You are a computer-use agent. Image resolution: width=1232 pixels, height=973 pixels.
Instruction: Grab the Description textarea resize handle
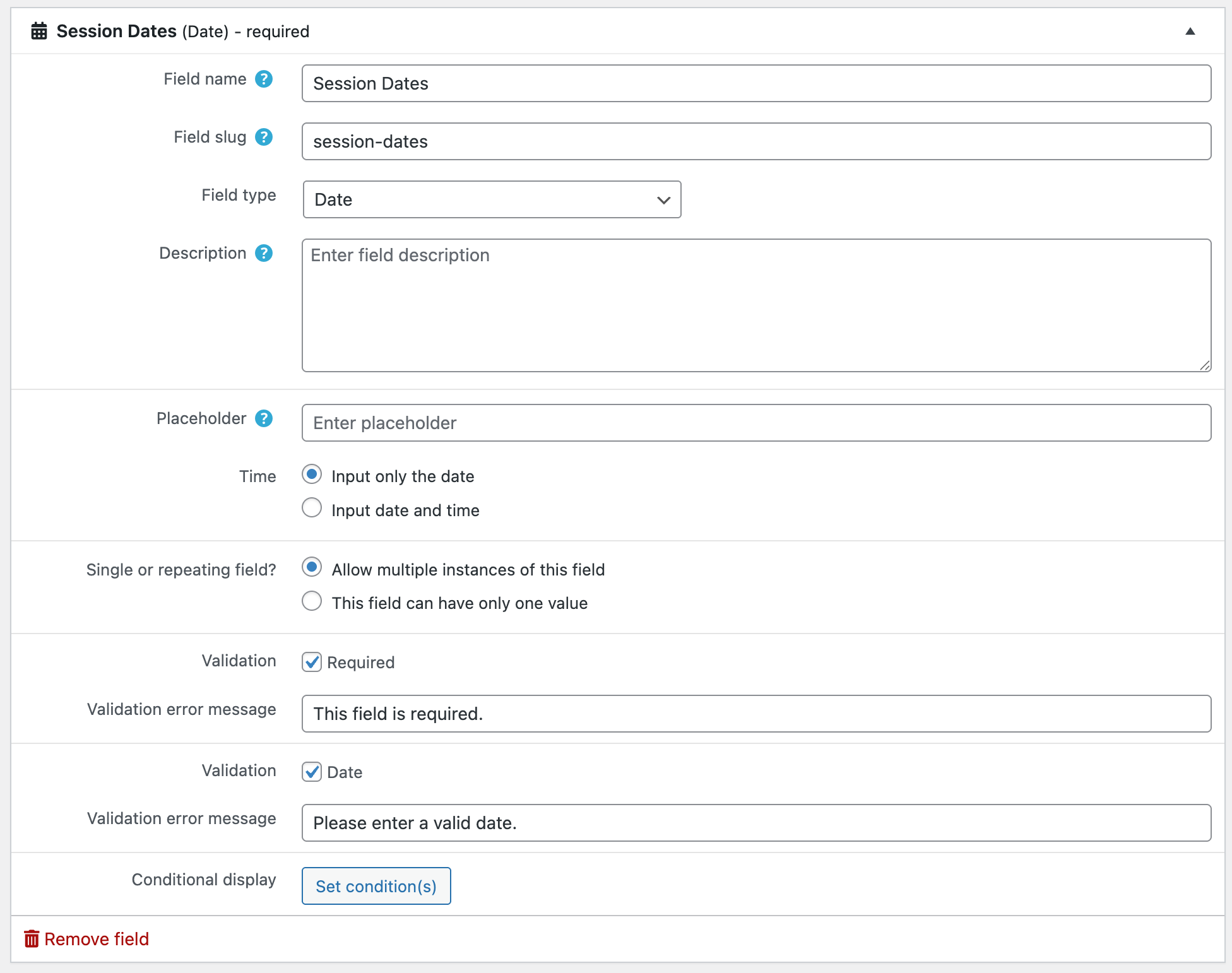[x=1204, y=365]
